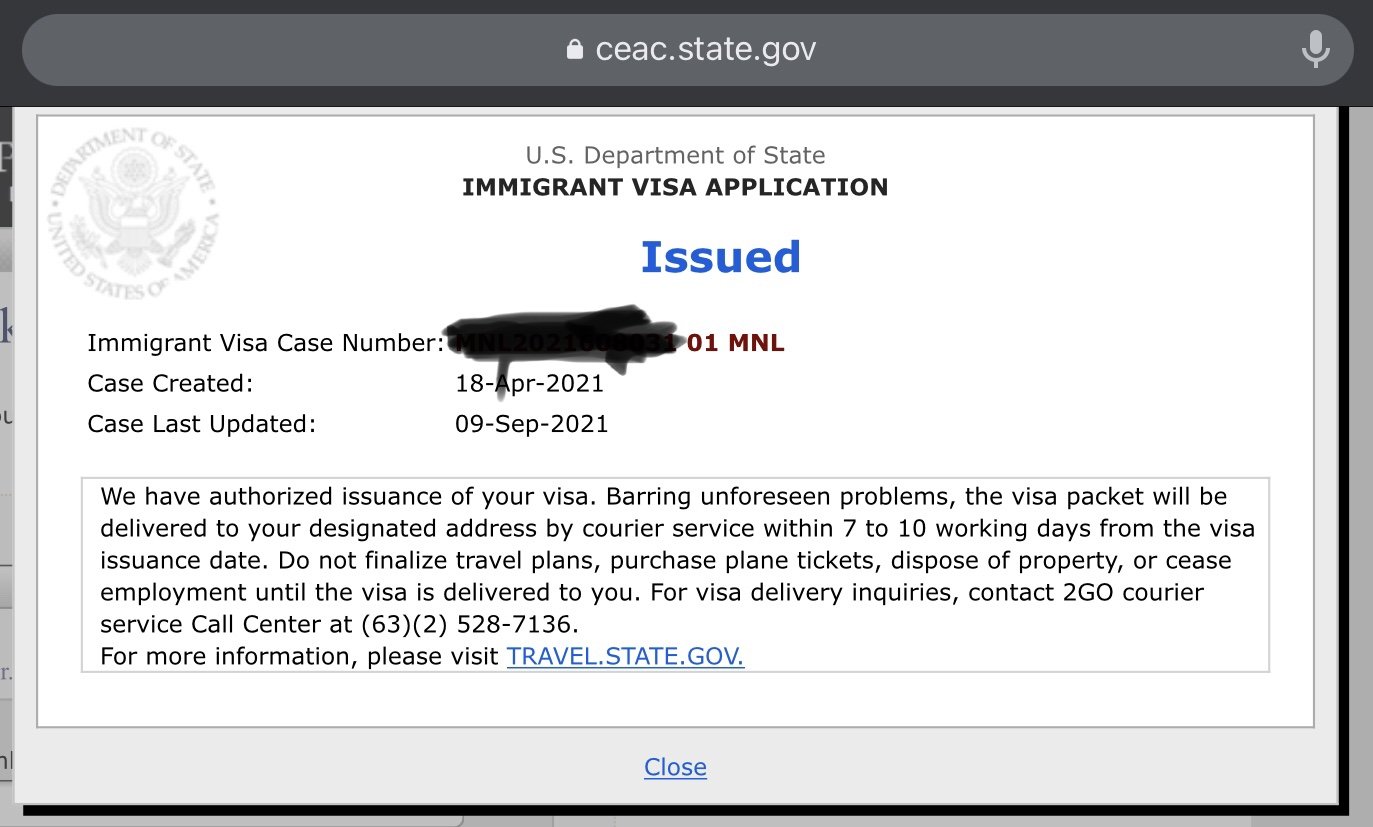Click the U.S. Department of State text

click(675, 155)
